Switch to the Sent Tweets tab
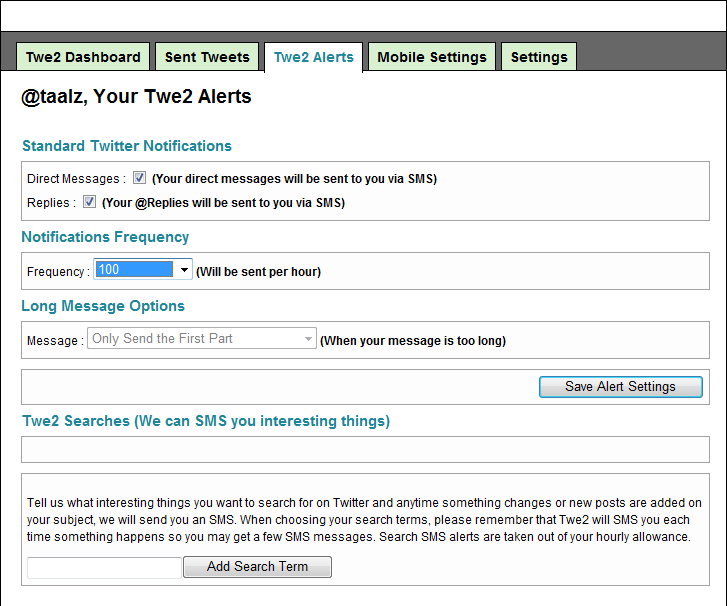The image size is (727, 606). [207, 57]
